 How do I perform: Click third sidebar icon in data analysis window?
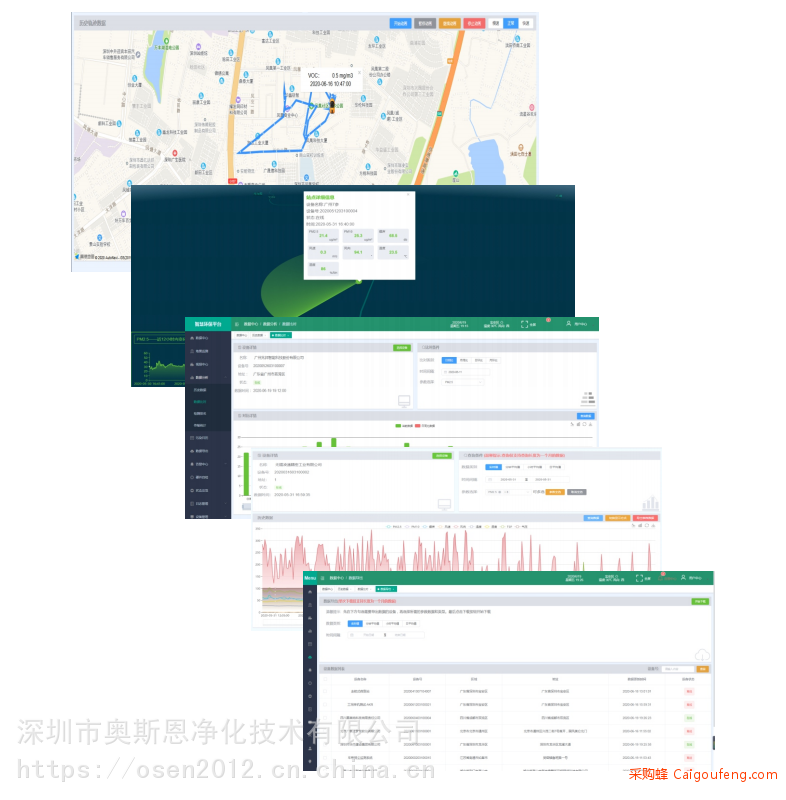[192, 364]
